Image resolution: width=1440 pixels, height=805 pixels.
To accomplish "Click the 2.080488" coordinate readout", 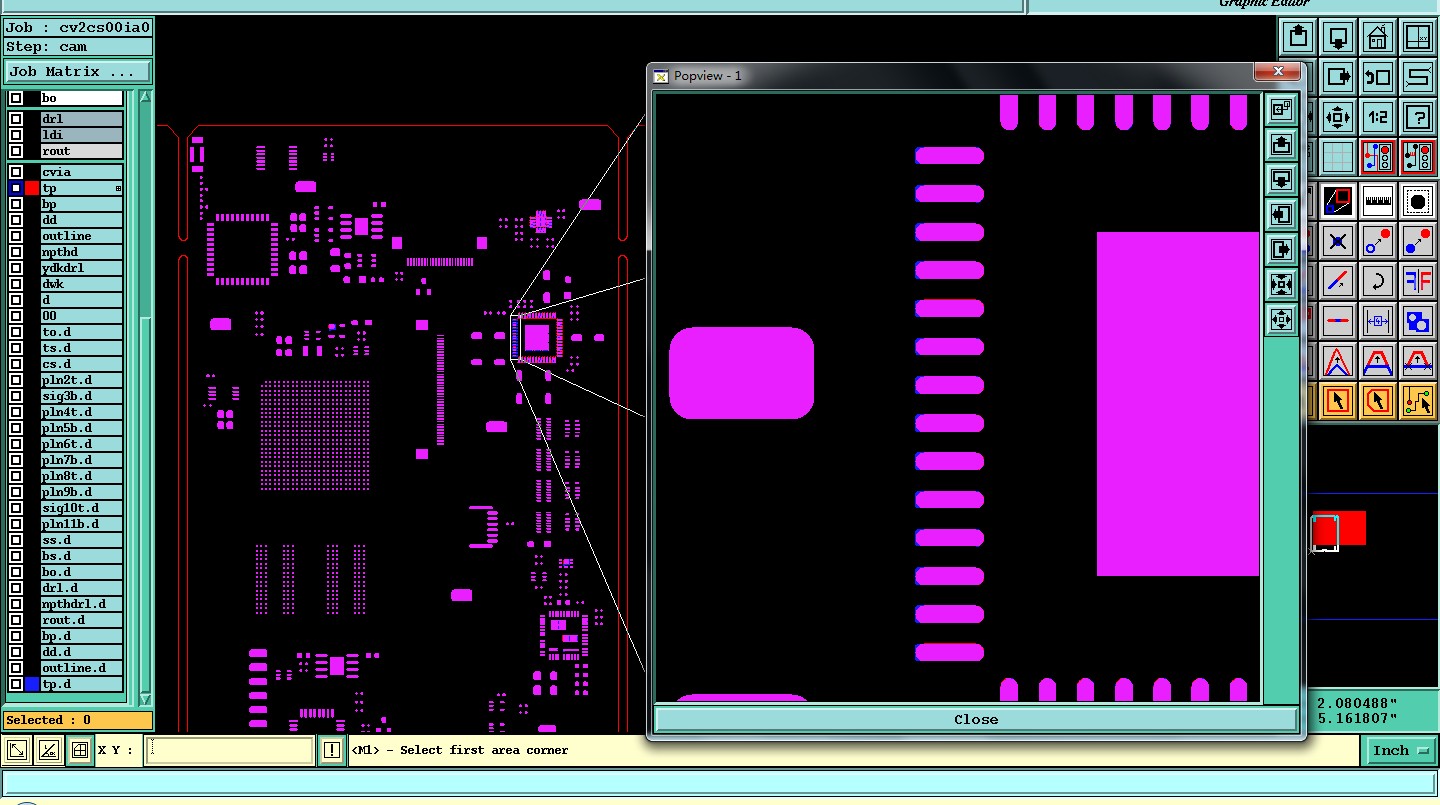I will 1357,703.
